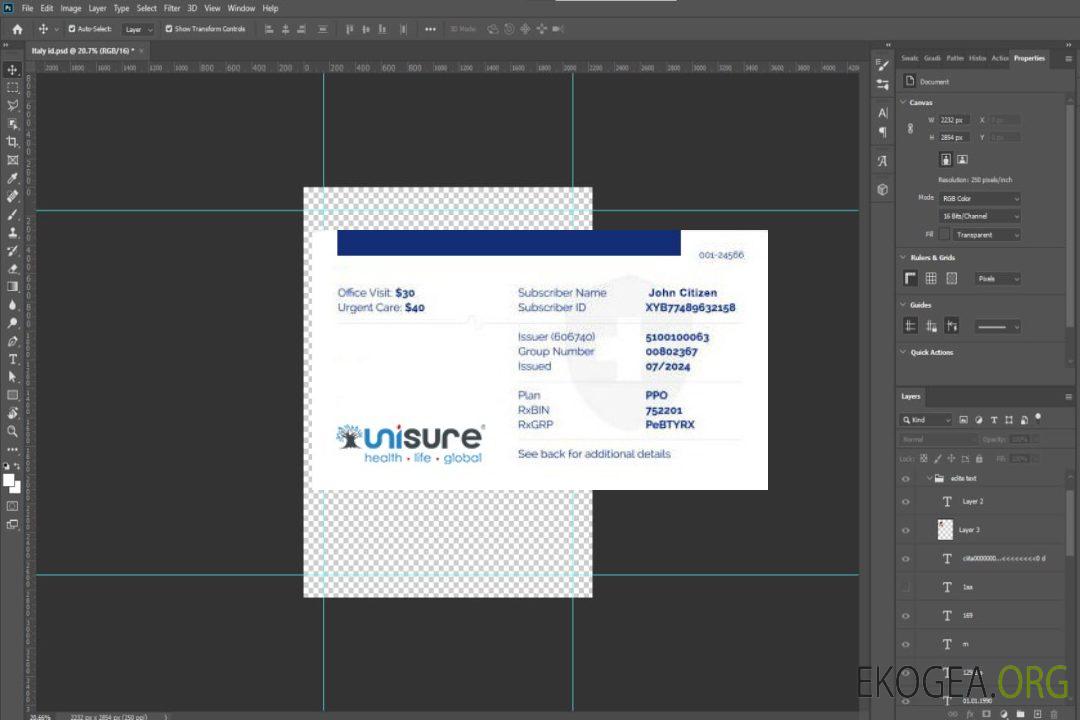Select the Horizontal Type tool
1080x720 pixels.
pos(13,359)
